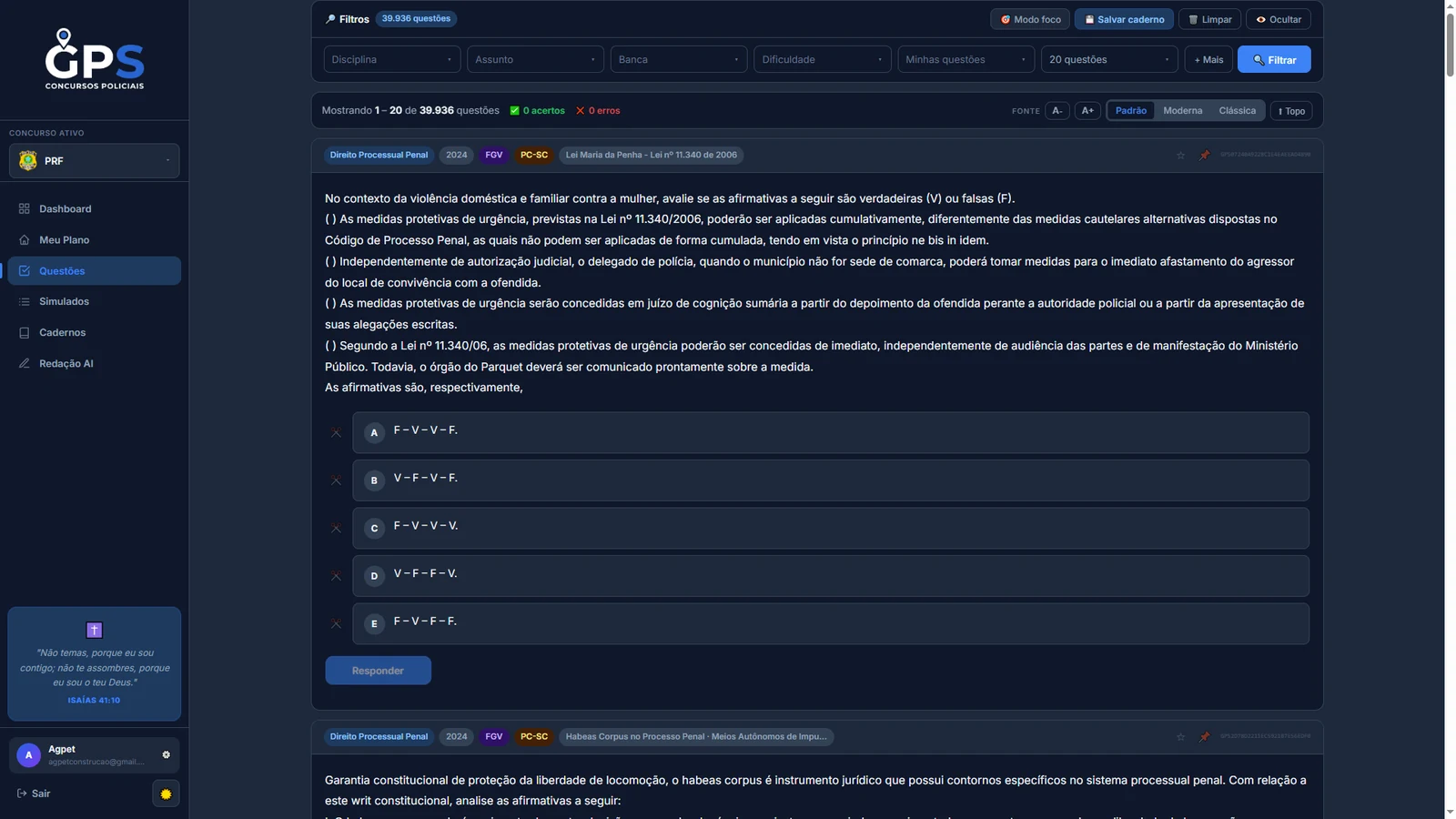Image resolution: width=1456 pixels, height=819 pixels.
Task: Click the magnifier icon in Filtrar button
Action: point(1259,60)
